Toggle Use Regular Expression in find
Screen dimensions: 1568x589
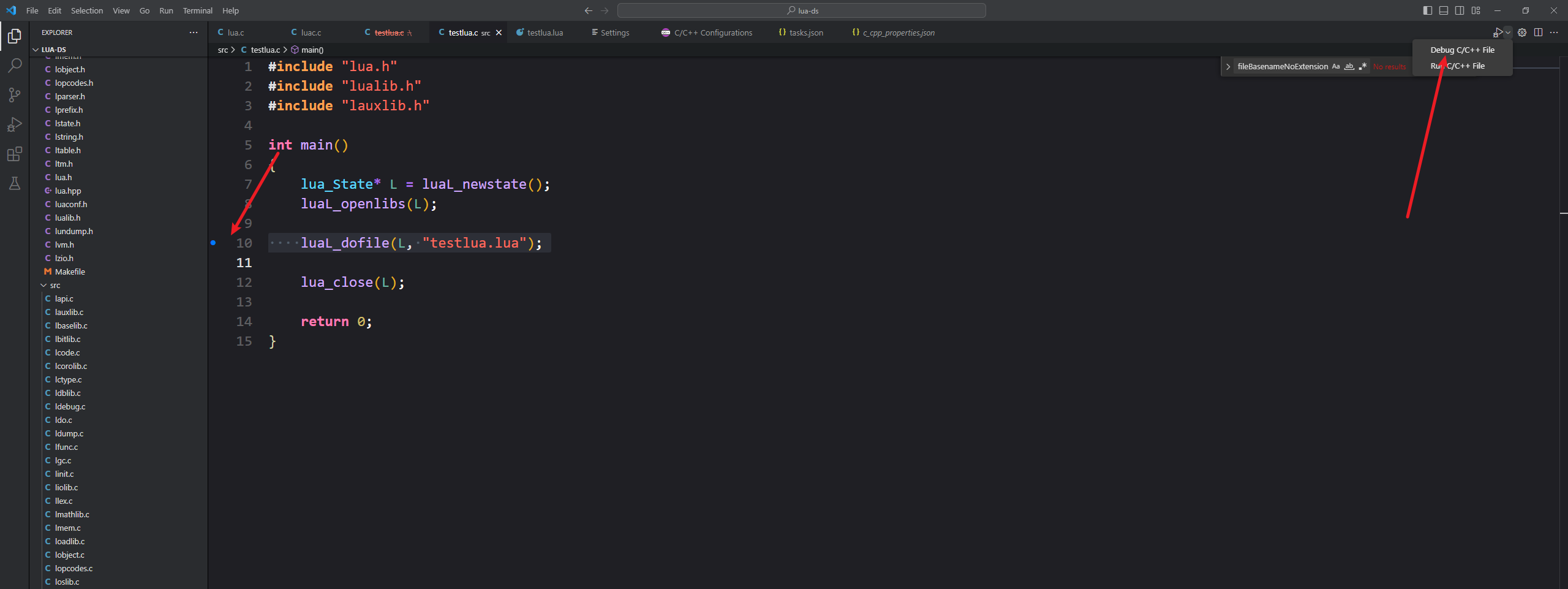(x=1363, y=66)
